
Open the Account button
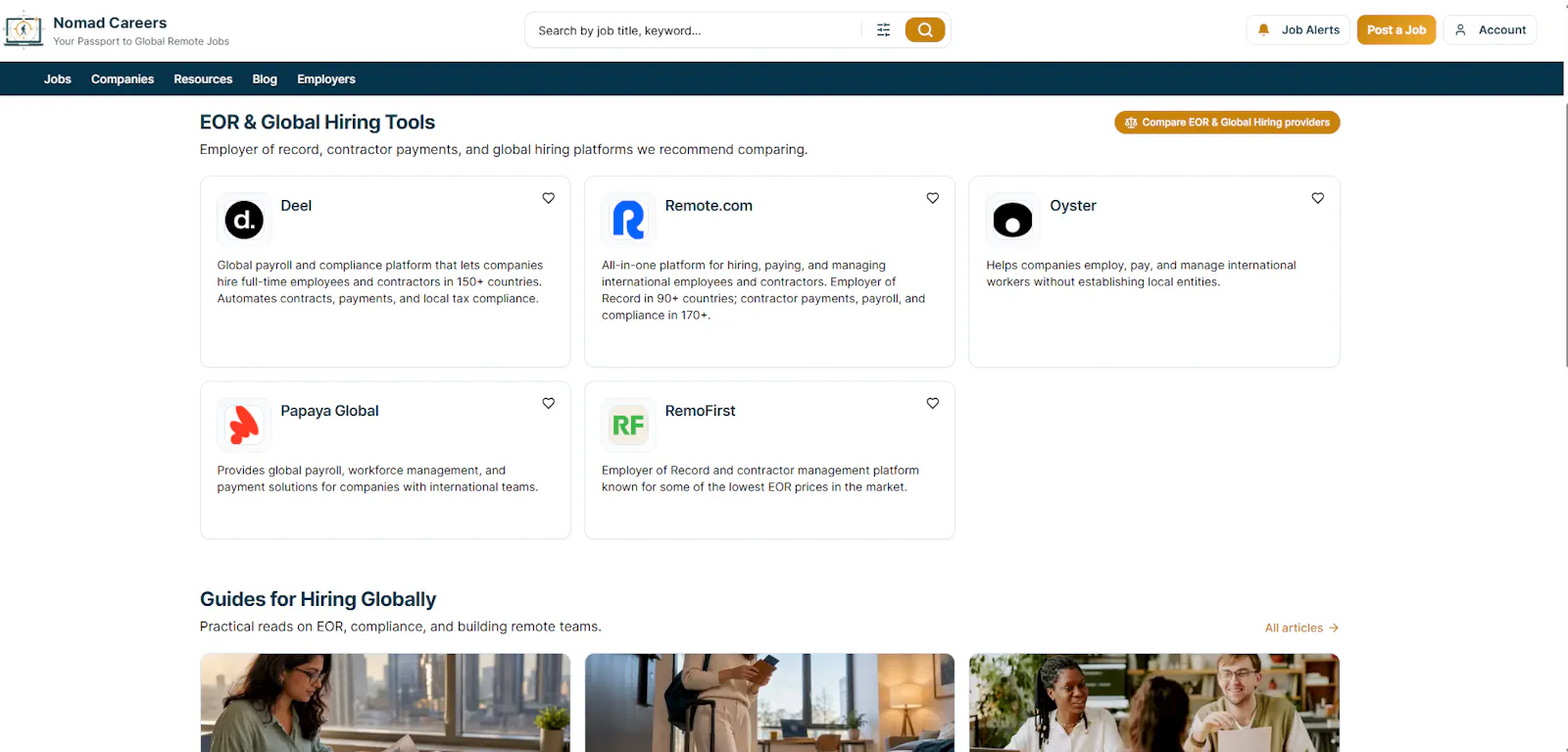1490,30
